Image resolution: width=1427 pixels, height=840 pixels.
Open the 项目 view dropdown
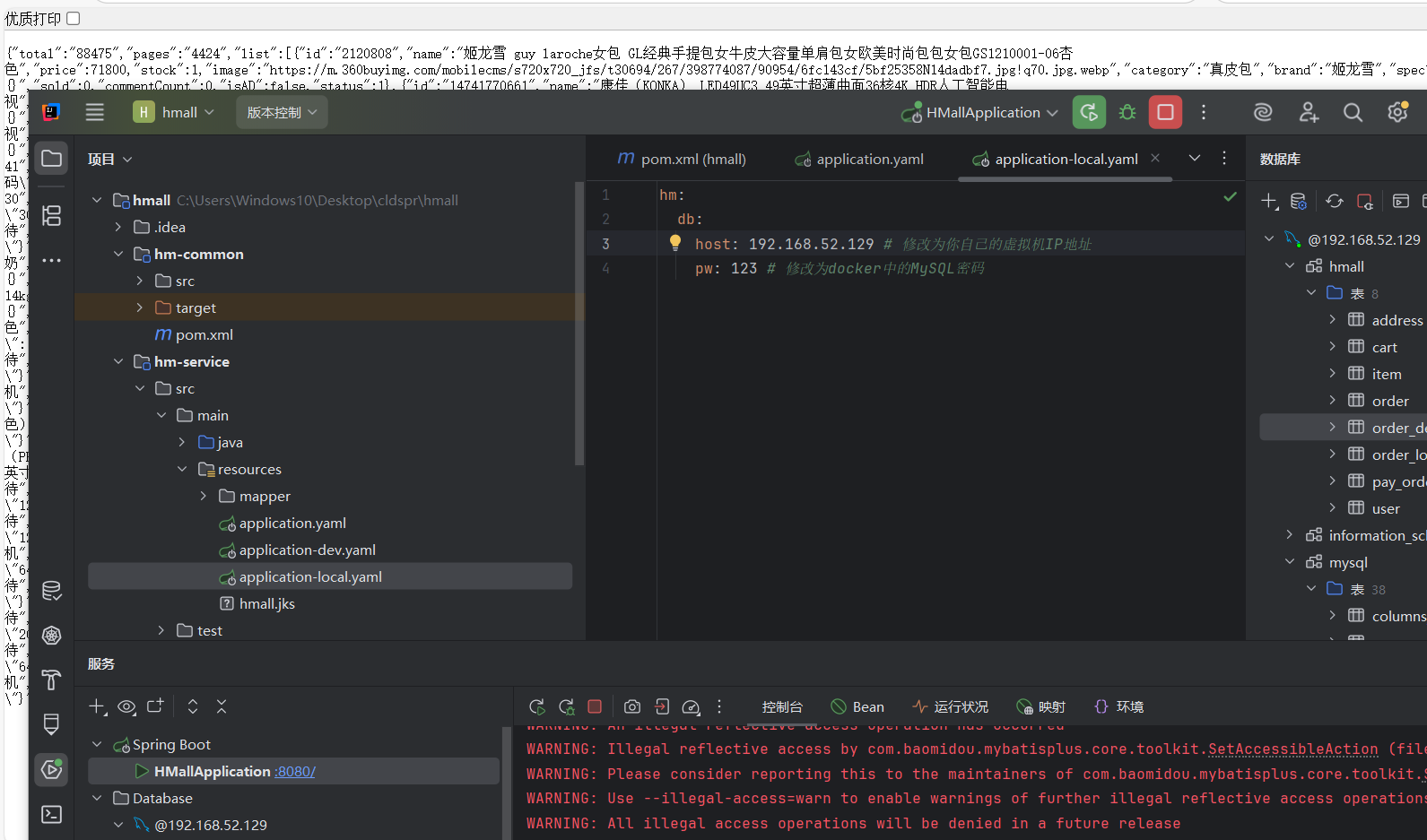point(110,159)
